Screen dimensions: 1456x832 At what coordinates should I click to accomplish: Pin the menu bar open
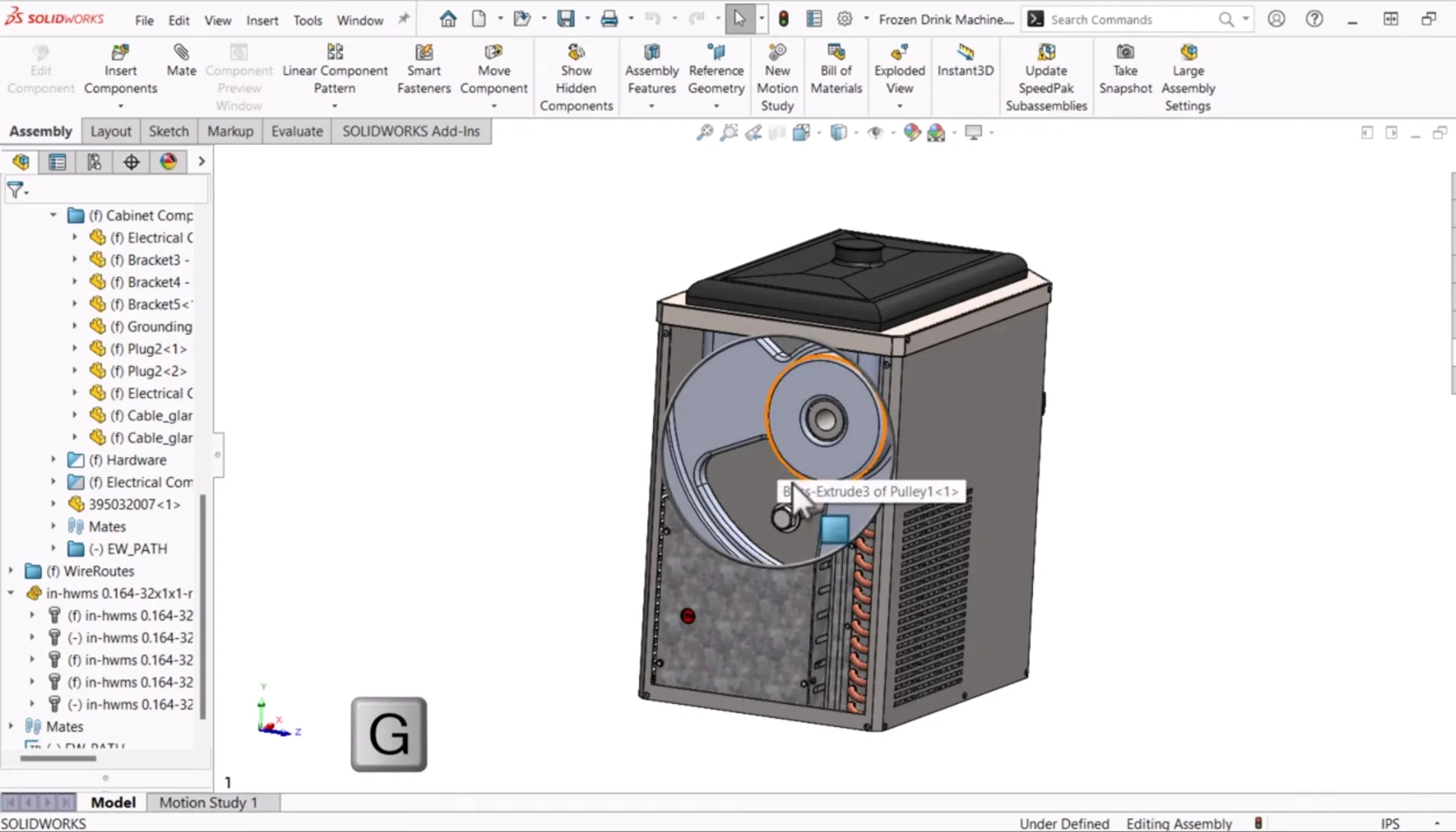click(404, 19)
